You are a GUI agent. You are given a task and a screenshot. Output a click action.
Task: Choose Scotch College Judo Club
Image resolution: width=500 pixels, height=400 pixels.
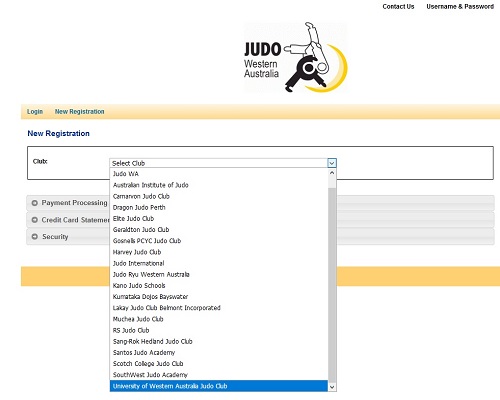click(219, 364)
